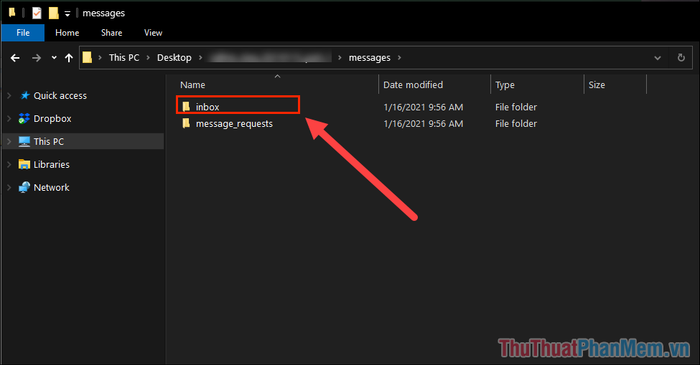Select Dropbox in navigation pane
700x365 pixels.
pos(52,119)
